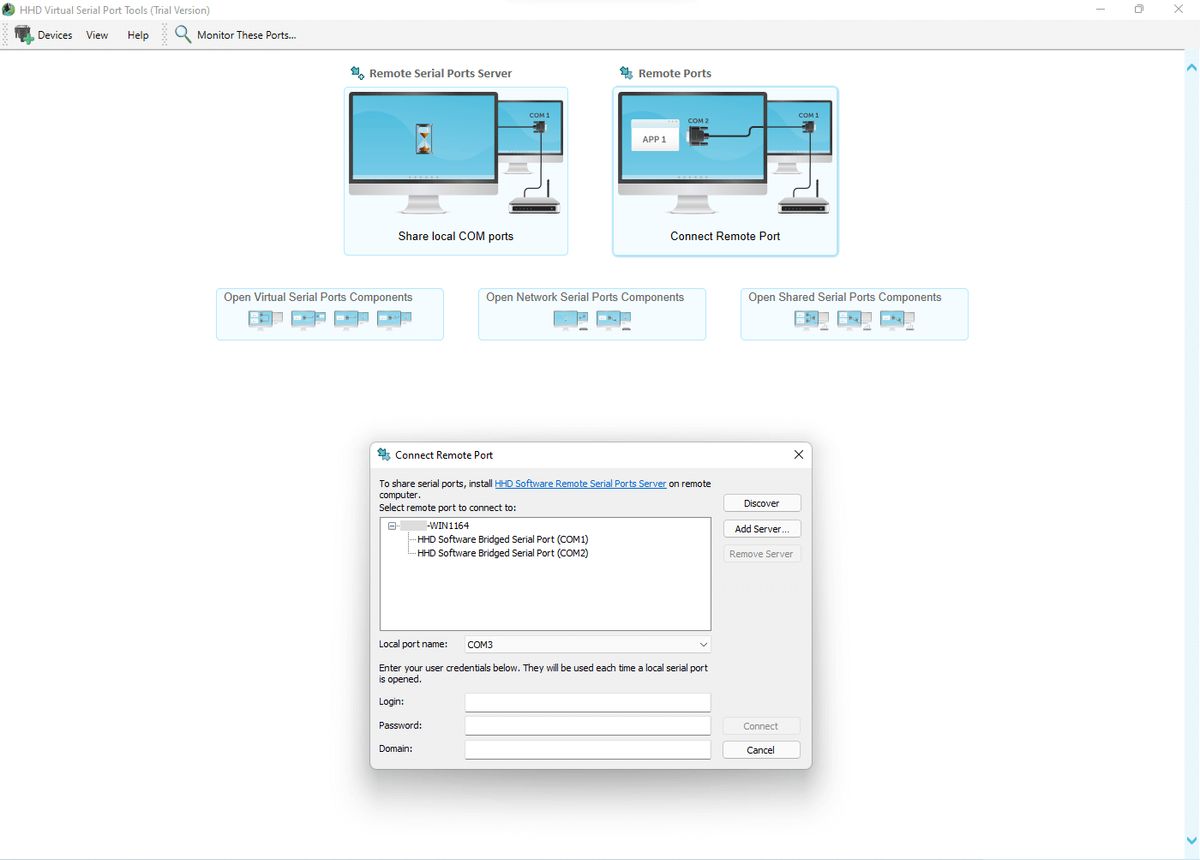The height and width of the screenshot is (860, 1200).
Task: Follow the HHD Software Remote Serial Ports Server link
Action: [581, 483]
